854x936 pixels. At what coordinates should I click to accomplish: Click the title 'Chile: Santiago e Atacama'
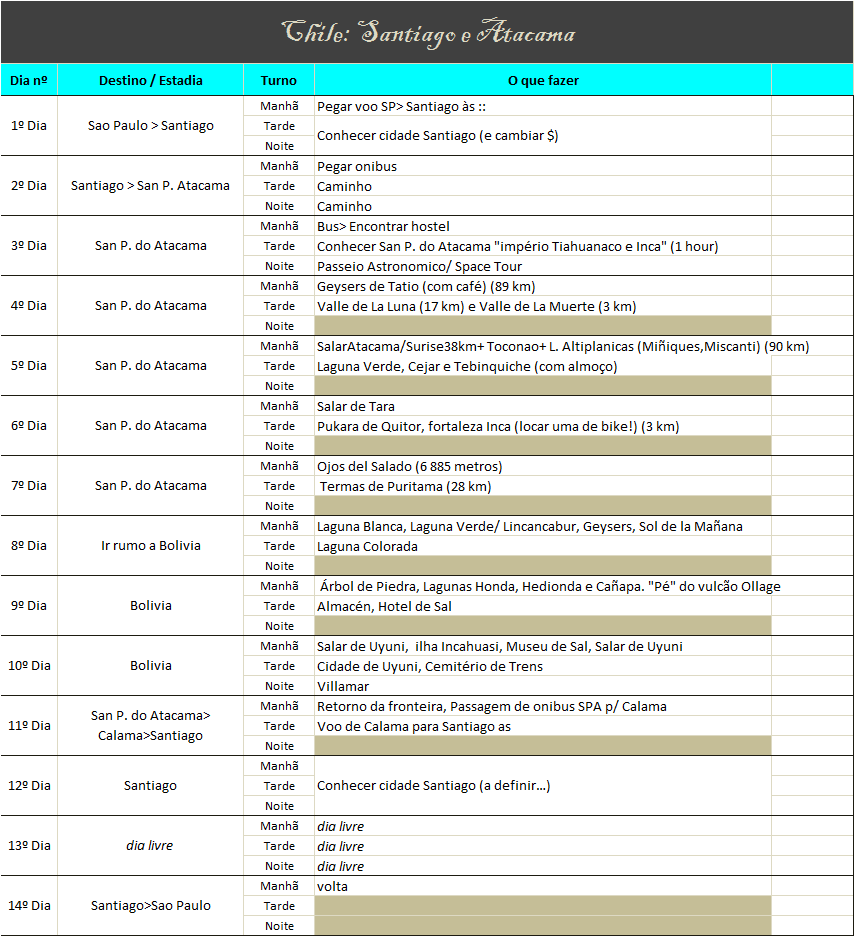coord(428,33)
